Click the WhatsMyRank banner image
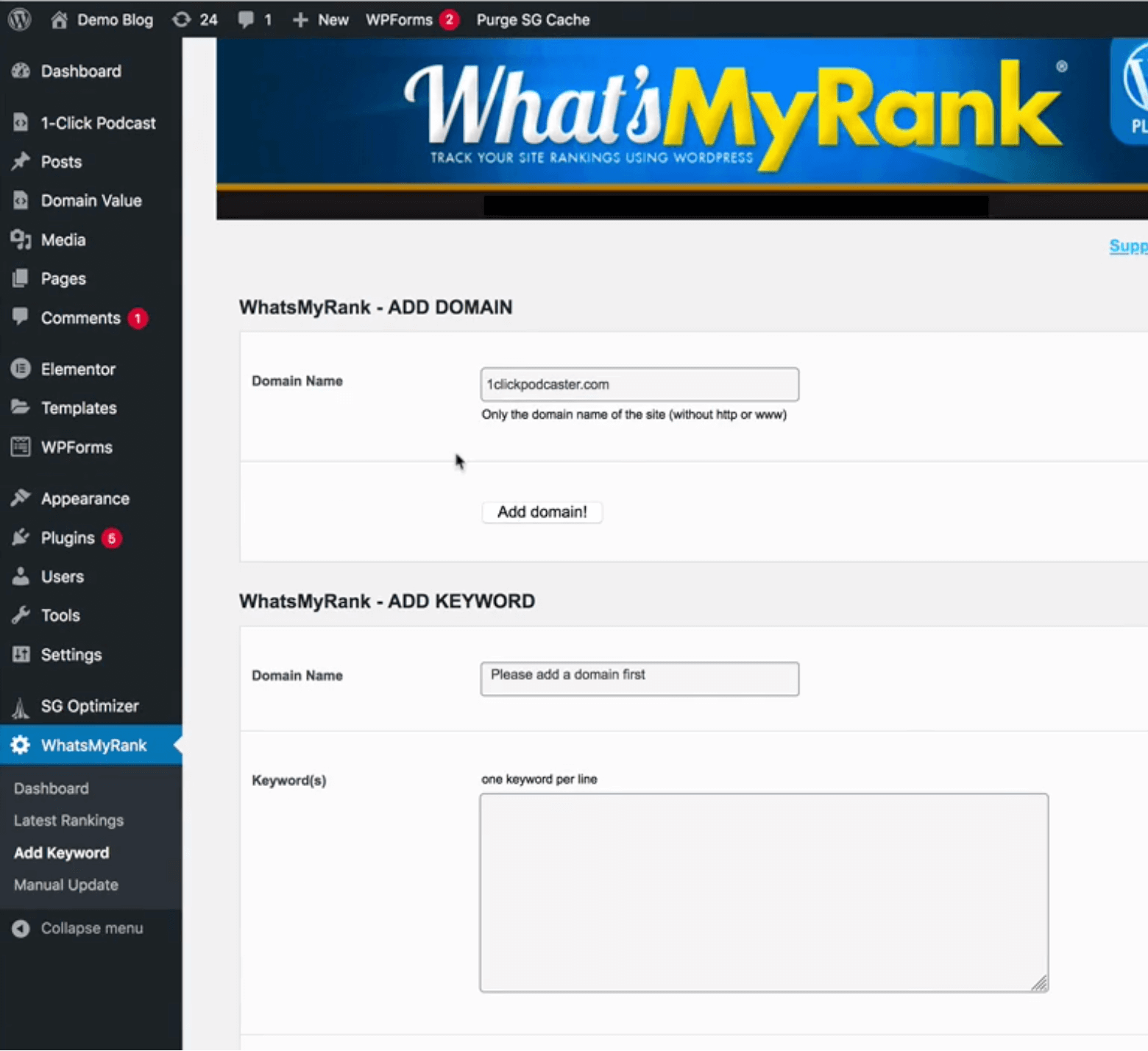The height and width of the screenshot is (1051, 1148). coord(682,129)
